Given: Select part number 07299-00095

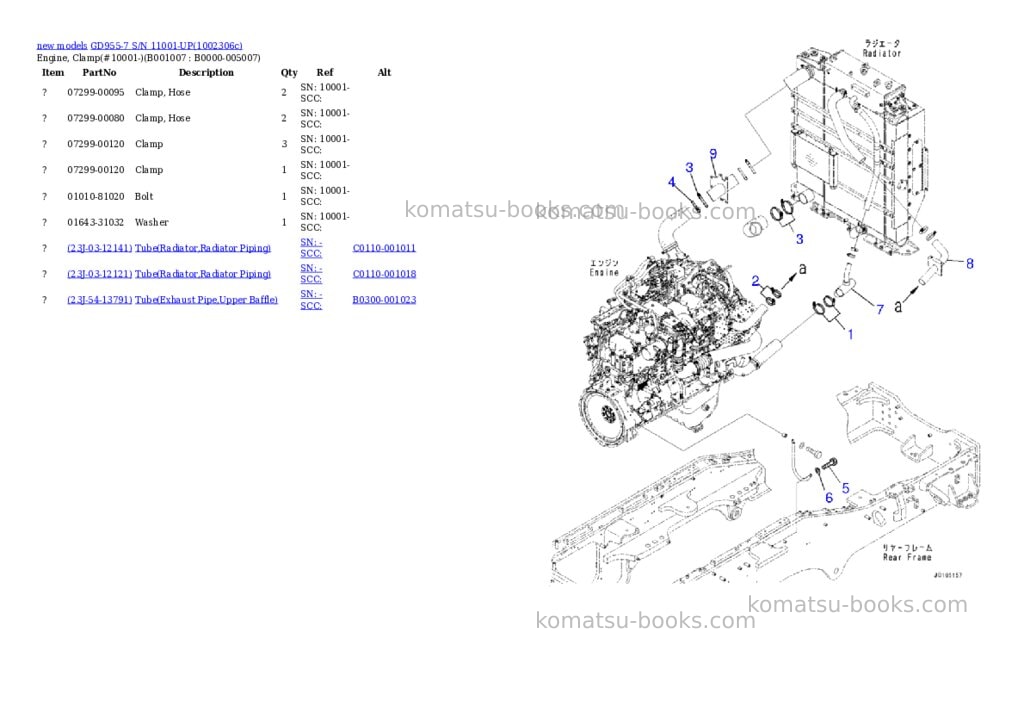Looking at the screenshot, I should pos(95,93).
